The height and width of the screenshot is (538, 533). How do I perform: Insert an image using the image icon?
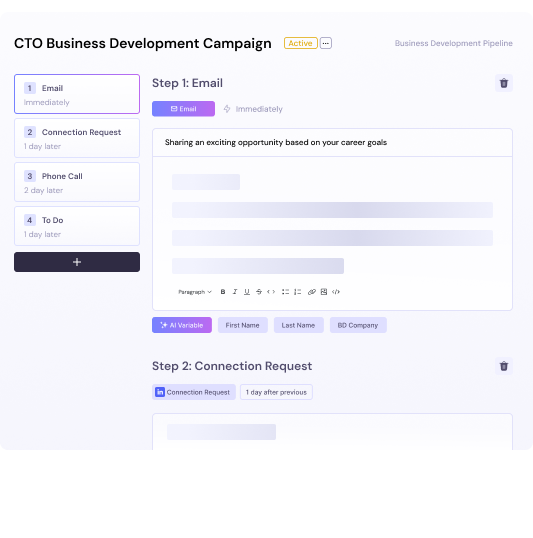point(324,292)
